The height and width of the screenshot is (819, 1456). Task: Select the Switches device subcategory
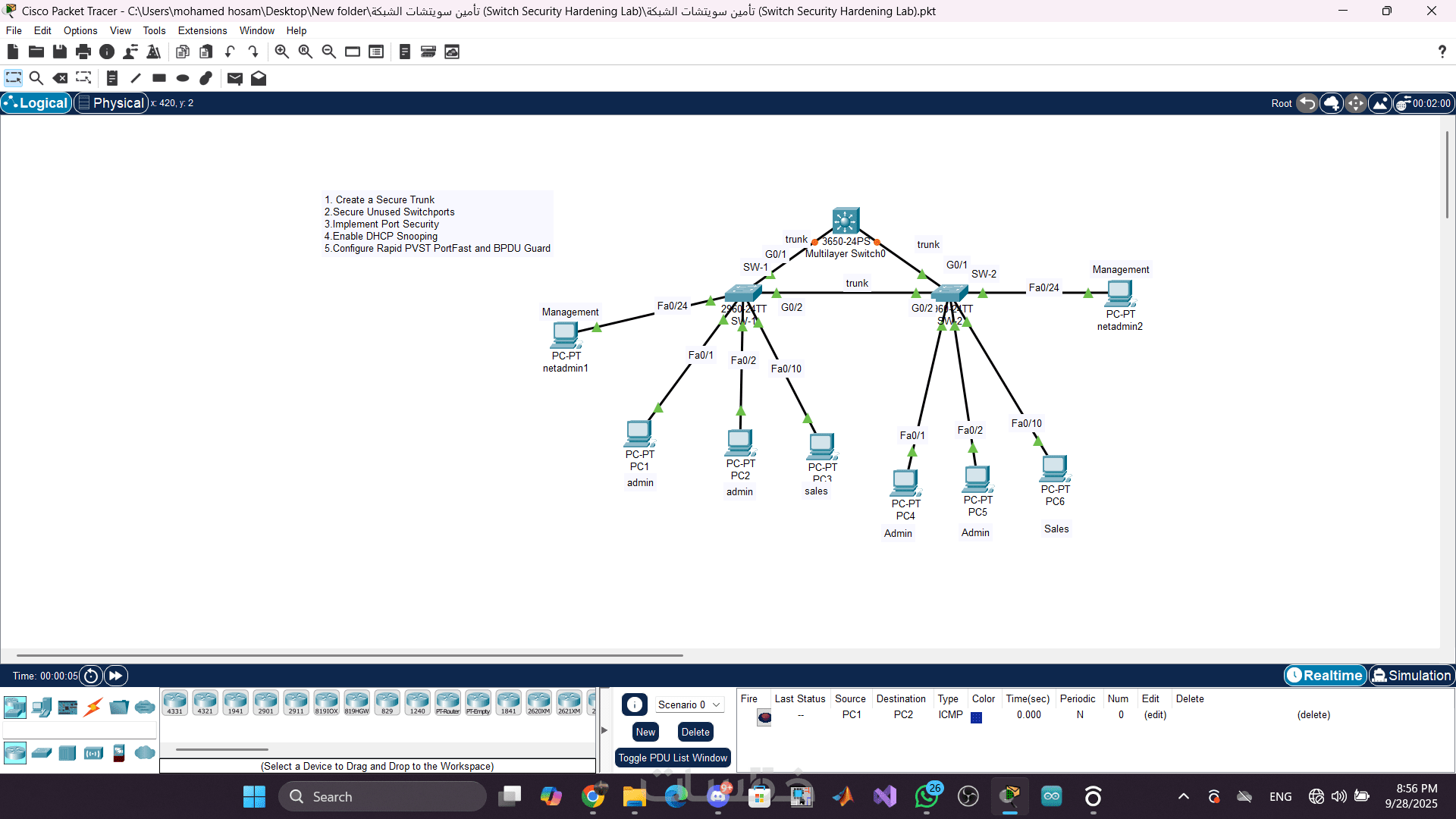(42, 753)
